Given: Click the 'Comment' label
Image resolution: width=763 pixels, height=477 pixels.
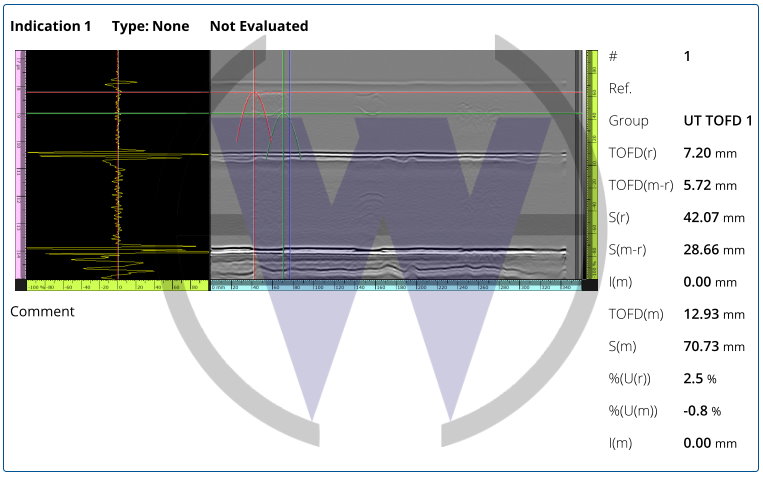Looking at the screenshot, I should [42, 312].
